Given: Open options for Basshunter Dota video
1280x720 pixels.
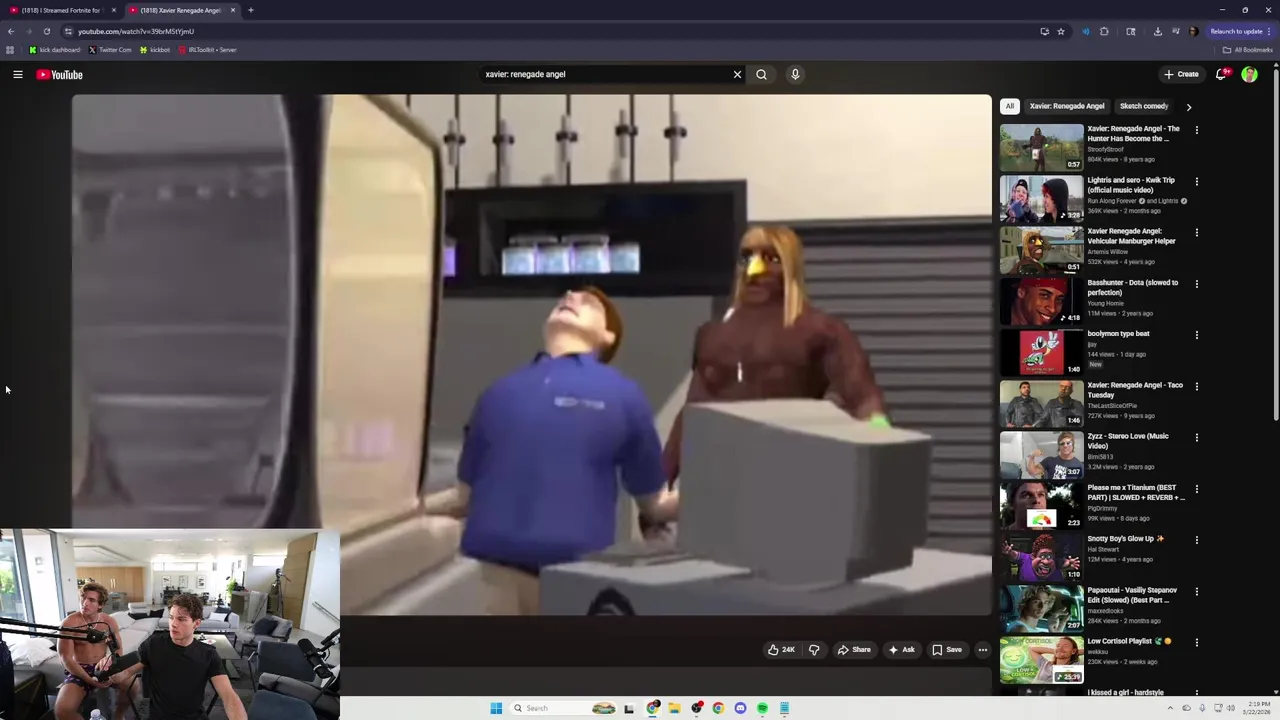Looking at the screenshot, I should click(1196, 284).
